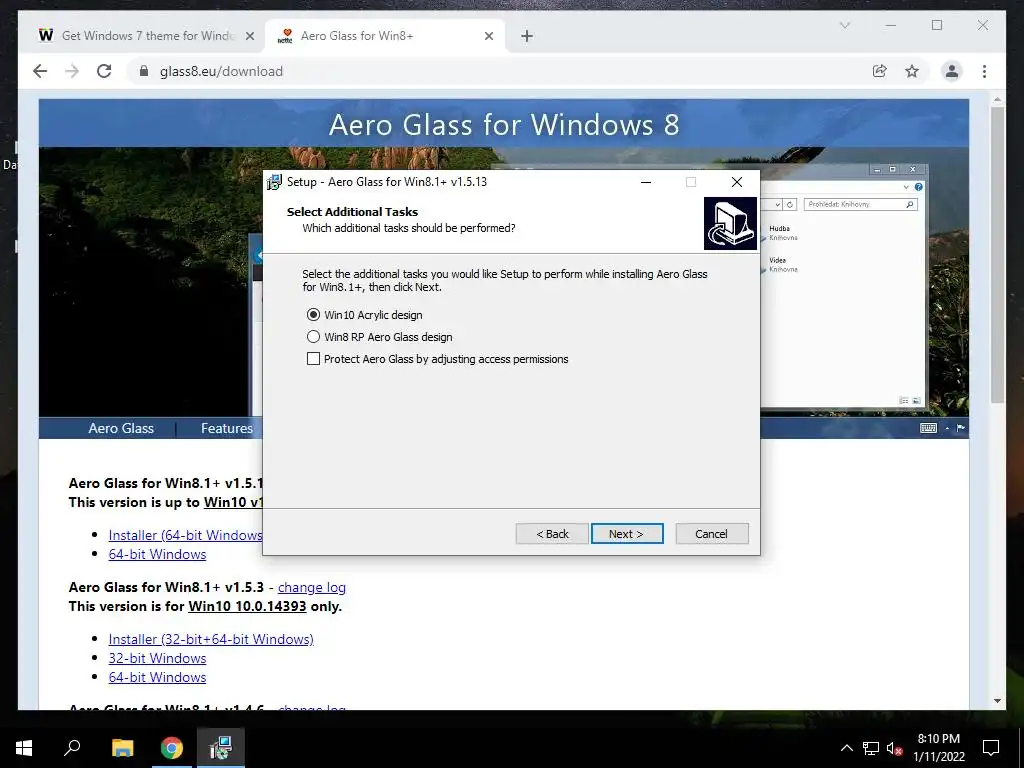
Task: Open network status tray icon
Action: (x=871, y=748)
